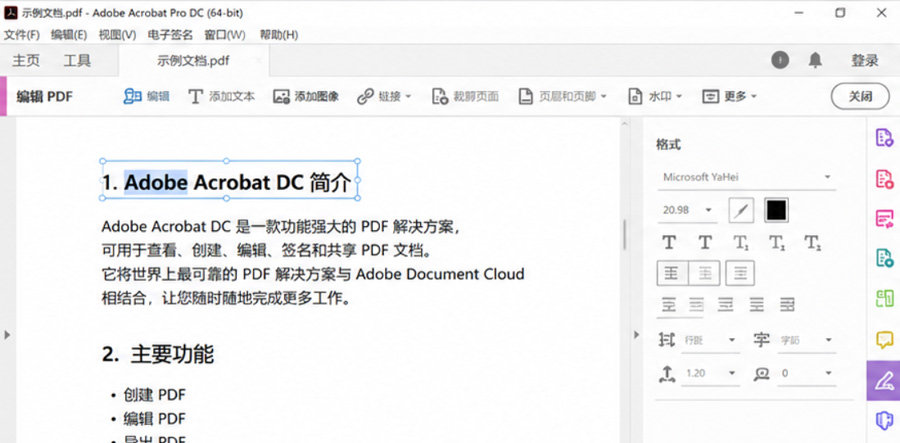Image resolution: width=900 pixels, height=443 pixels.
Task: Click the heading "2. 主要功能"
Action: pos(158,355)
